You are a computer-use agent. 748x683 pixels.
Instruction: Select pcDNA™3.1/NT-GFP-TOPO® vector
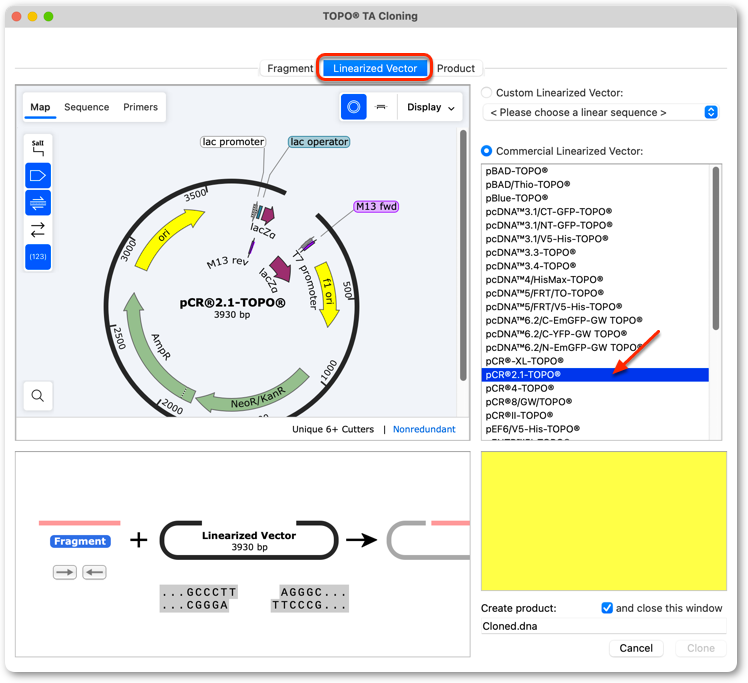(x=595, y=225)
